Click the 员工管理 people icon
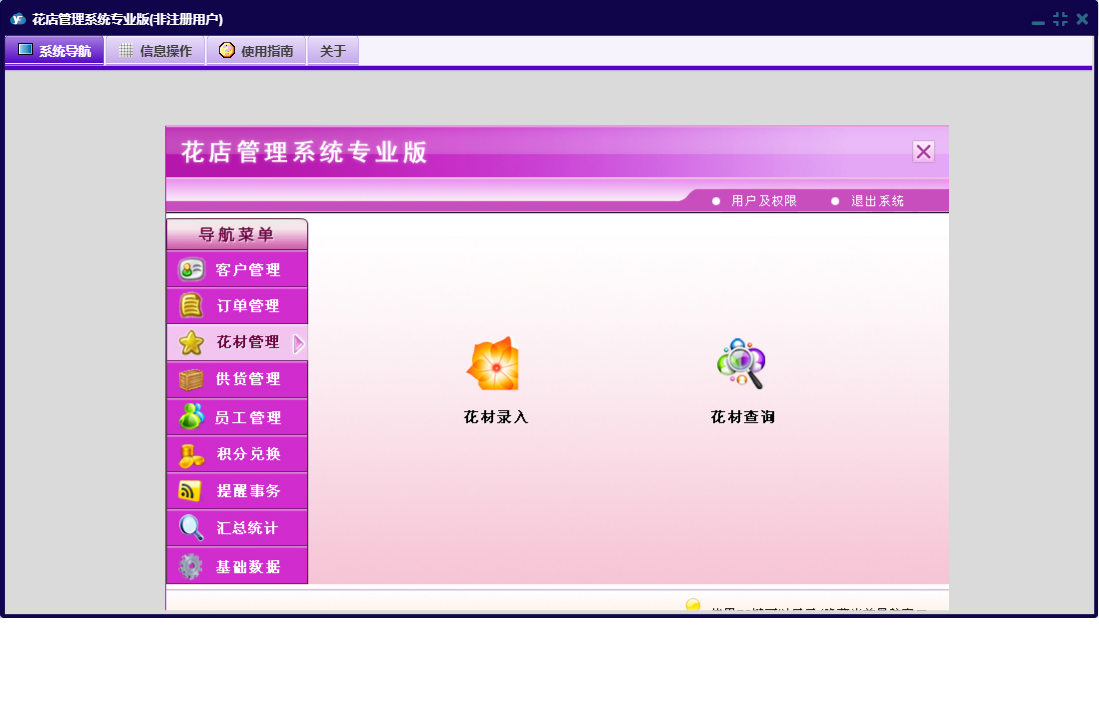This screenshot has width=1099, height=723. point(191,416)
